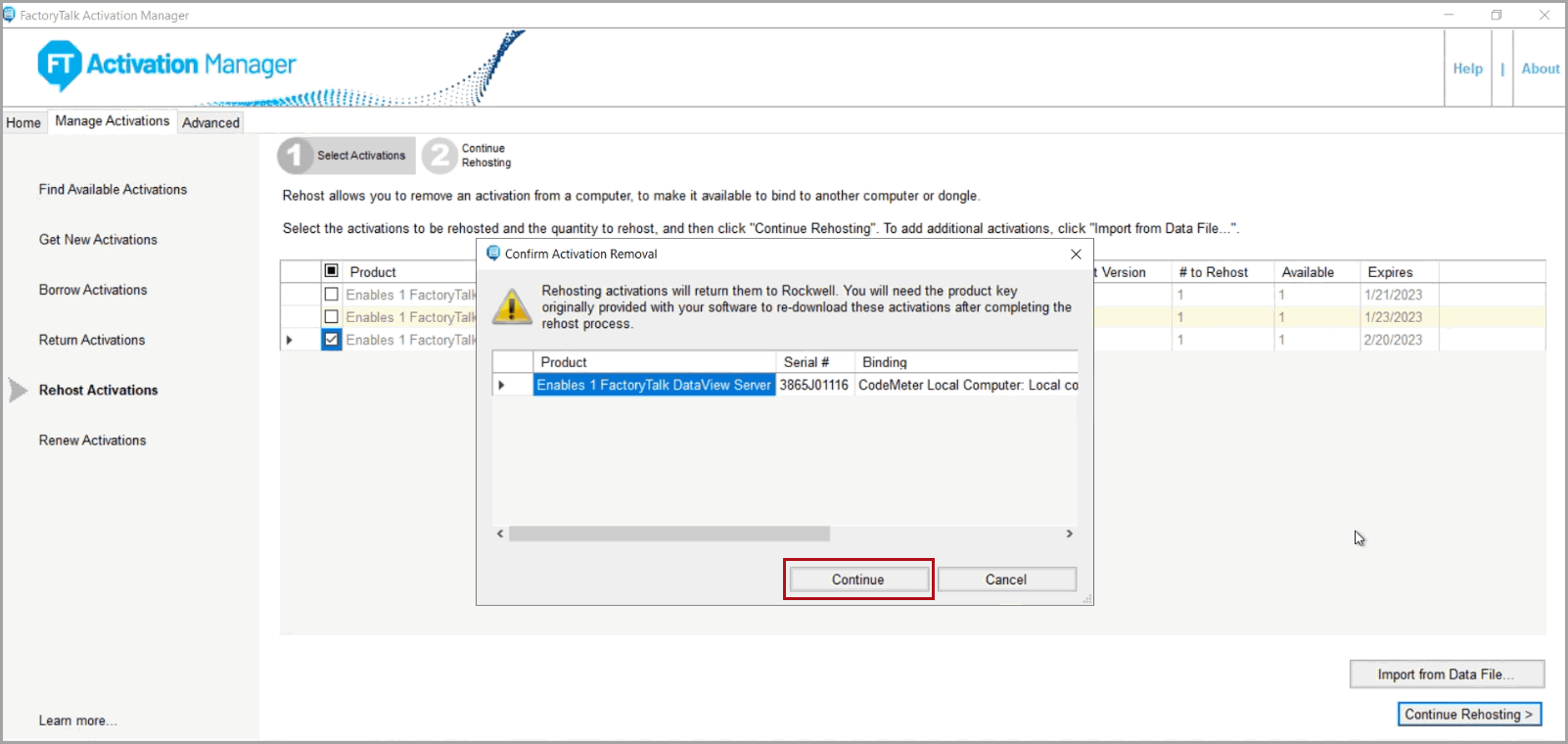The width and height of the screenshot is (1568, 744).
Task: Open Return Activations
Action: 92,340
